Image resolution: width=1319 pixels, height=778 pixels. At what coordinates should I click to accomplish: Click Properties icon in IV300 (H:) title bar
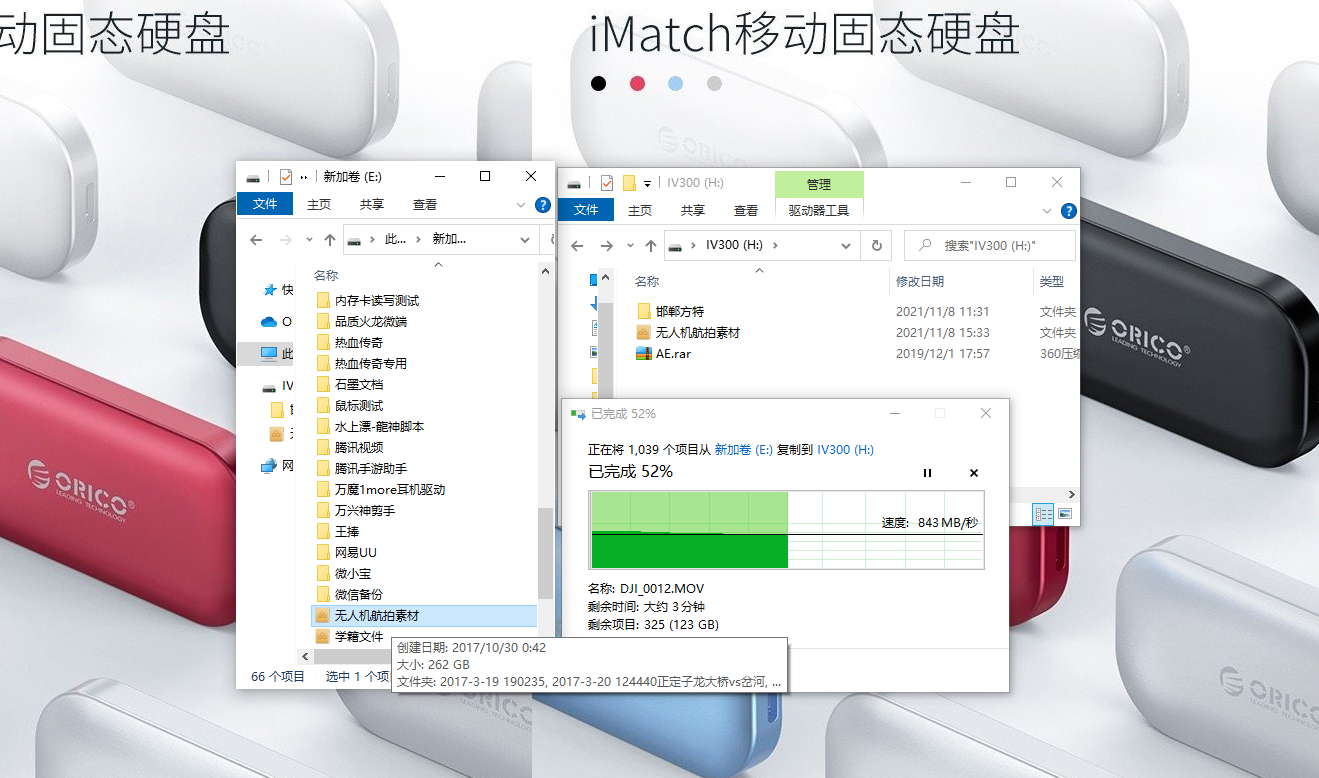(606, 183)
